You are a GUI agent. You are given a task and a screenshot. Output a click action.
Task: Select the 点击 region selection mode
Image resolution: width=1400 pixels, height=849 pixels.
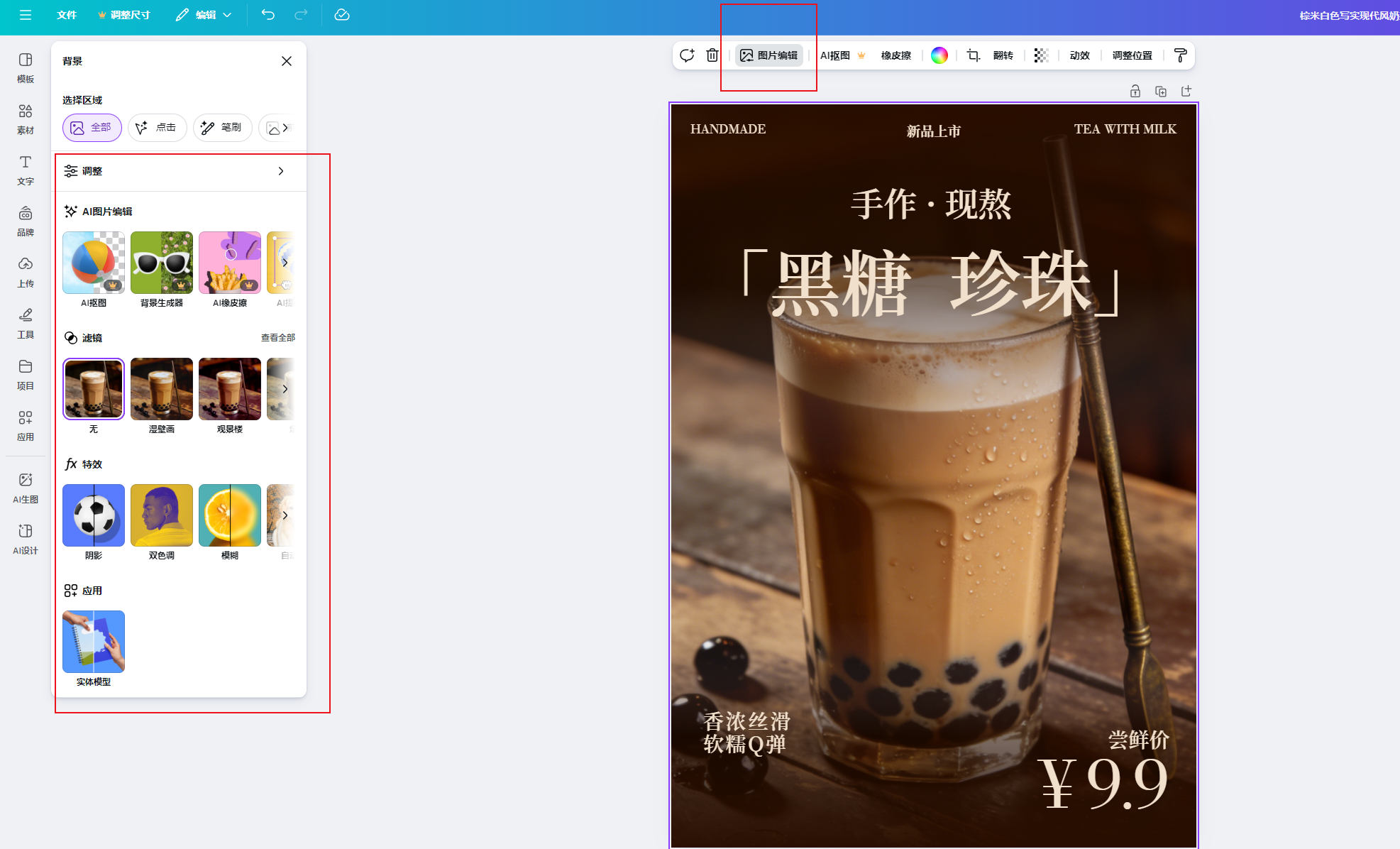pyautogui.click(x=157, y=128)
